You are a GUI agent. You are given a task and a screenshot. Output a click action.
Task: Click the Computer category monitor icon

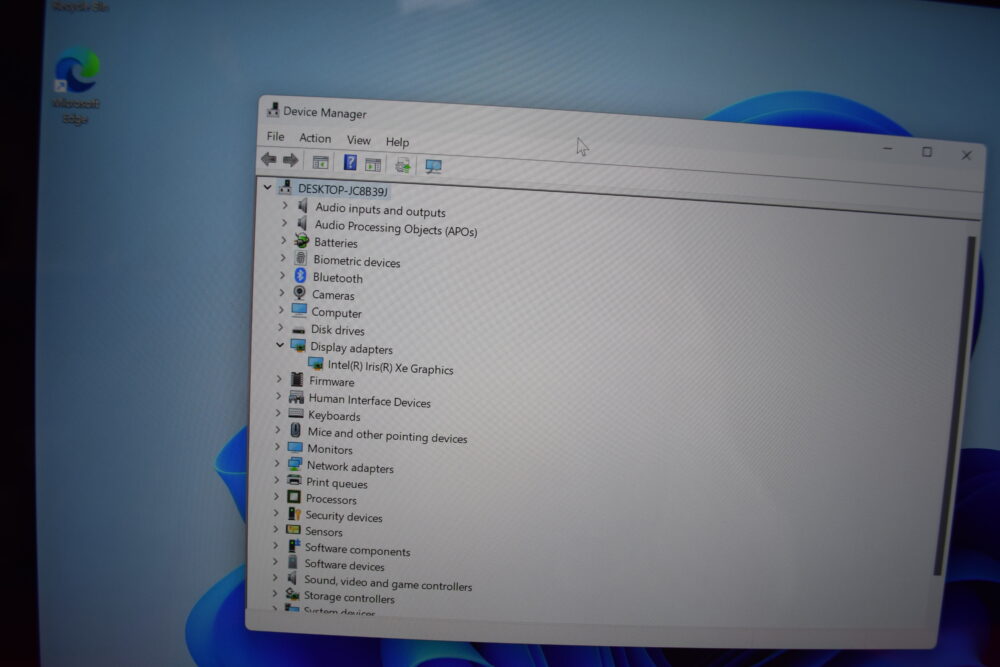298,310
